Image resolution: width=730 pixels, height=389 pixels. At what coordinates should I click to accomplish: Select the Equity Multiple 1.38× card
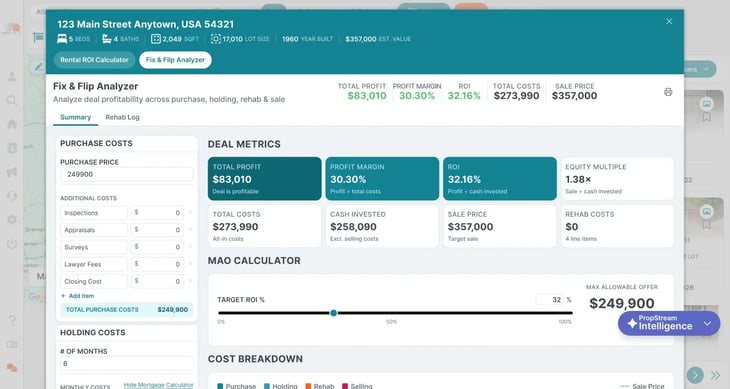pos(617,179)
